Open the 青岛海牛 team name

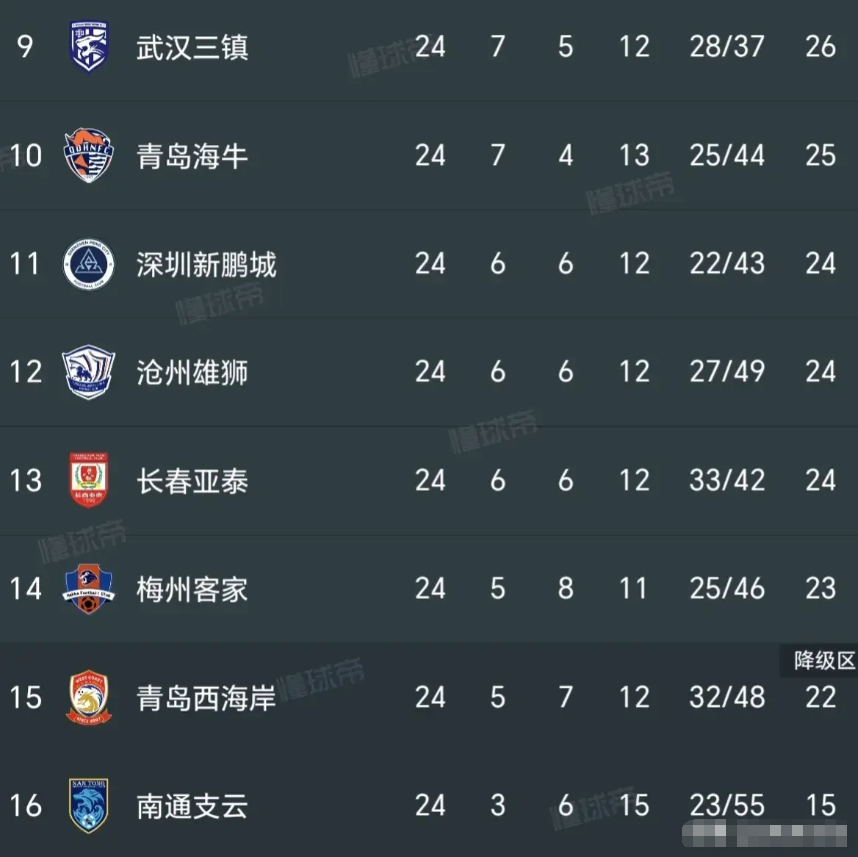coord(192,156)
